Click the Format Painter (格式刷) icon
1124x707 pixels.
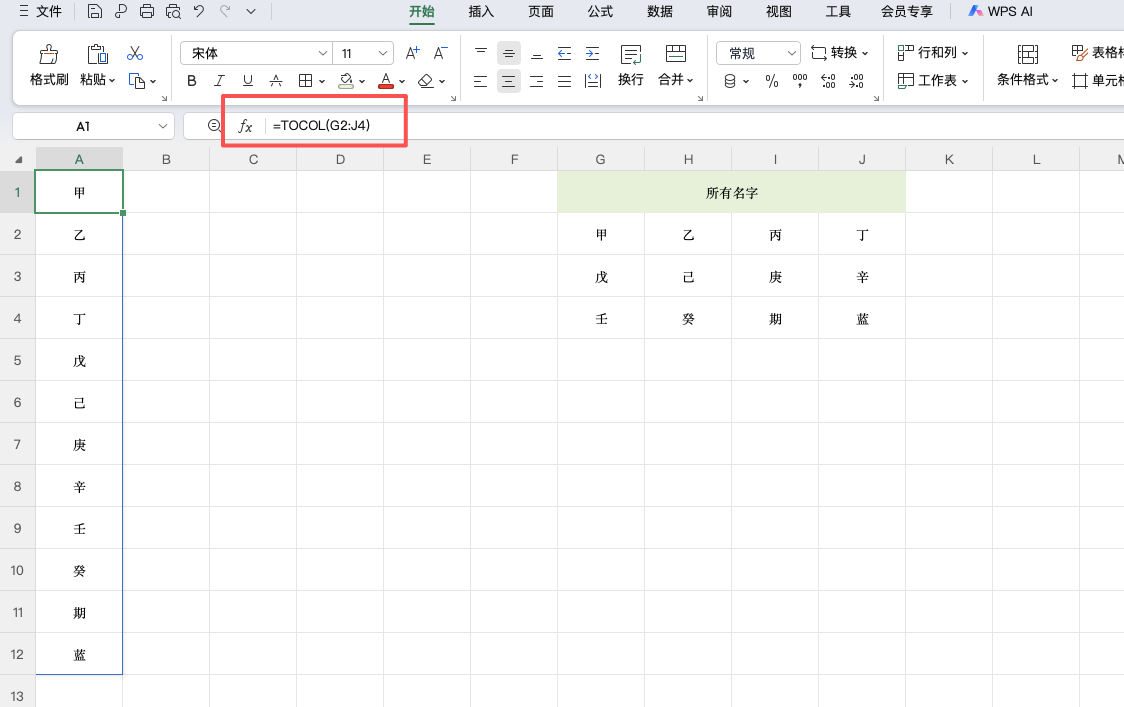(x=48, y=55)
